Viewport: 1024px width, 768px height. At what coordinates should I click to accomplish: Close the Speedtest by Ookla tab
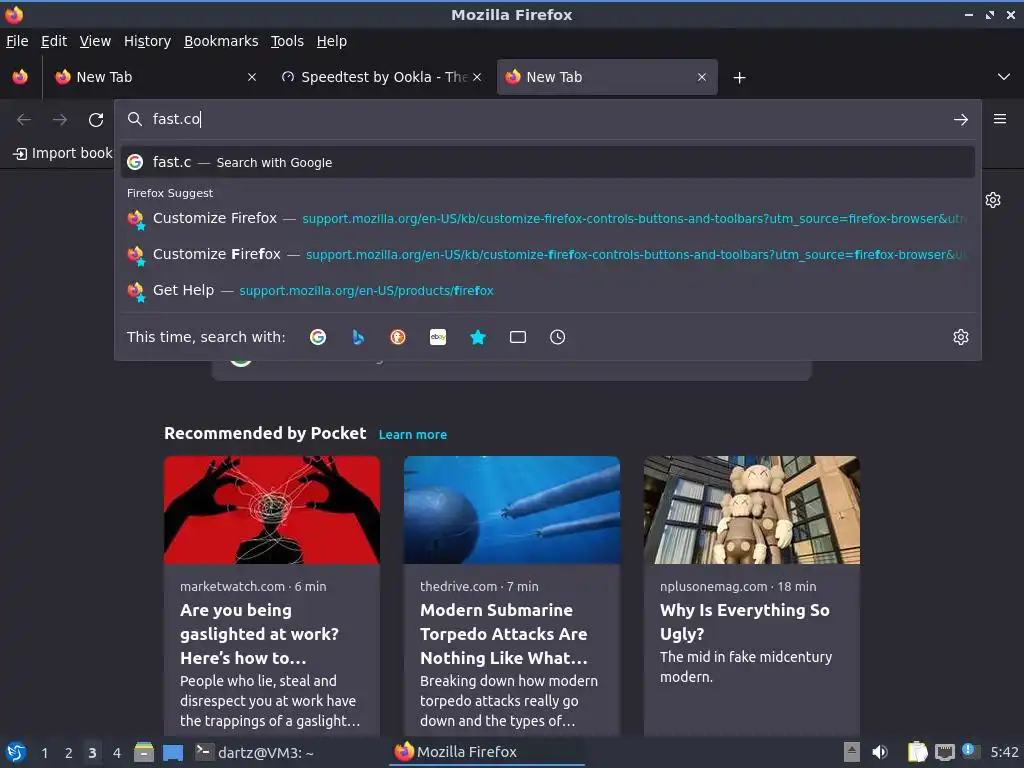click(477, 77)
